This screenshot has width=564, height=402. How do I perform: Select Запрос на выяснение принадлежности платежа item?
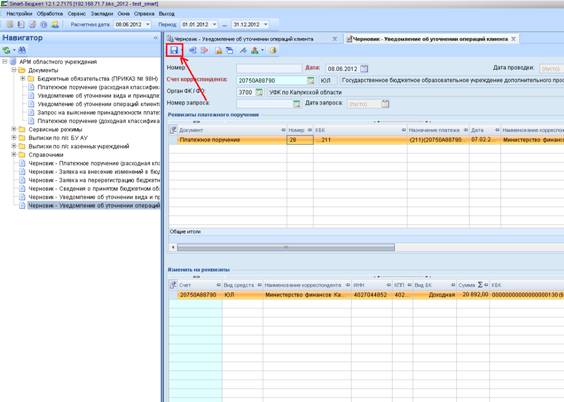99,113
